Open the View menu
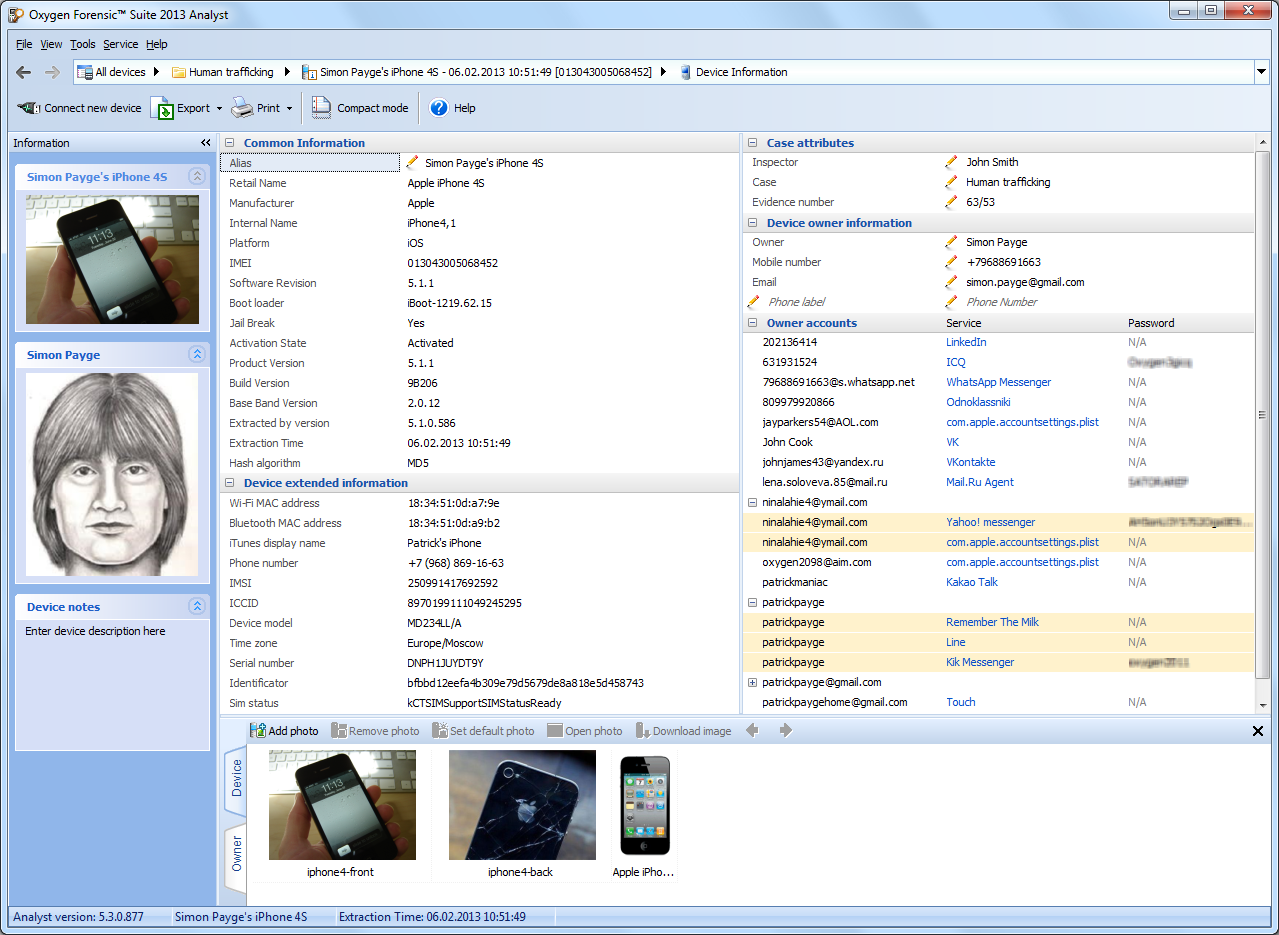Viewport: 1279px width, 935px height. point(51,44)
